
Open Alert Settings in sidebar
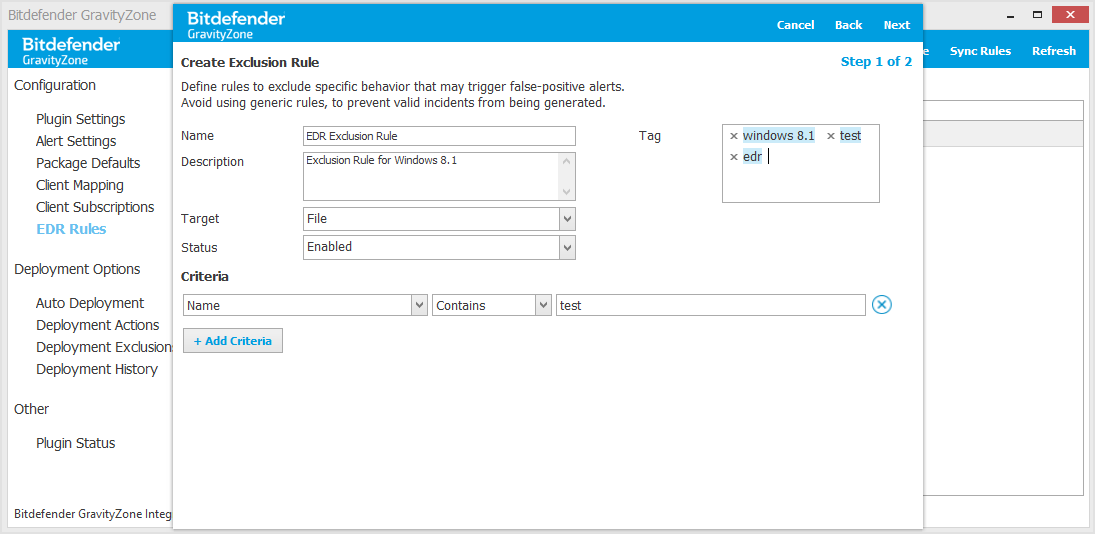(76, 141)
